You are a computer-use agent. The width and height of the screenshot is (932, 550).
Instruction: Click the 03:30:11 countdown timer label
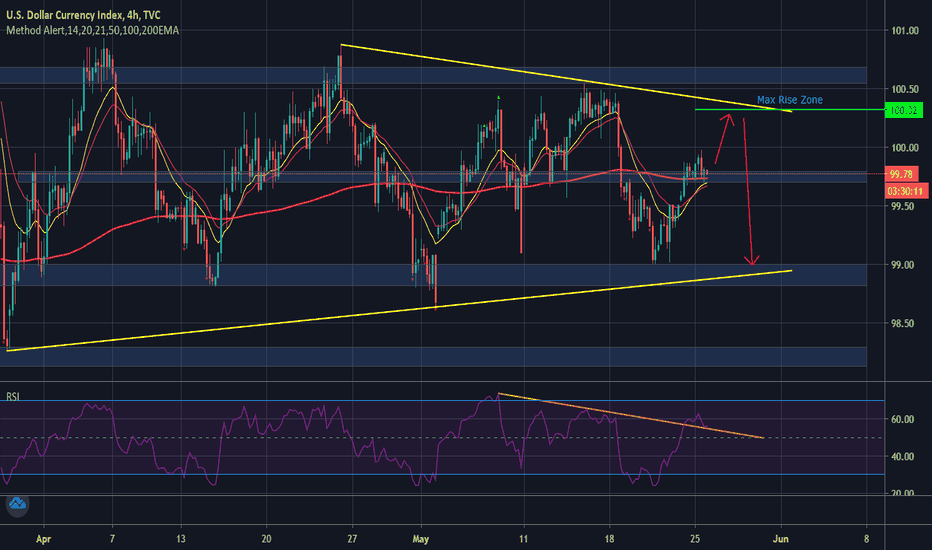(906, 191)
